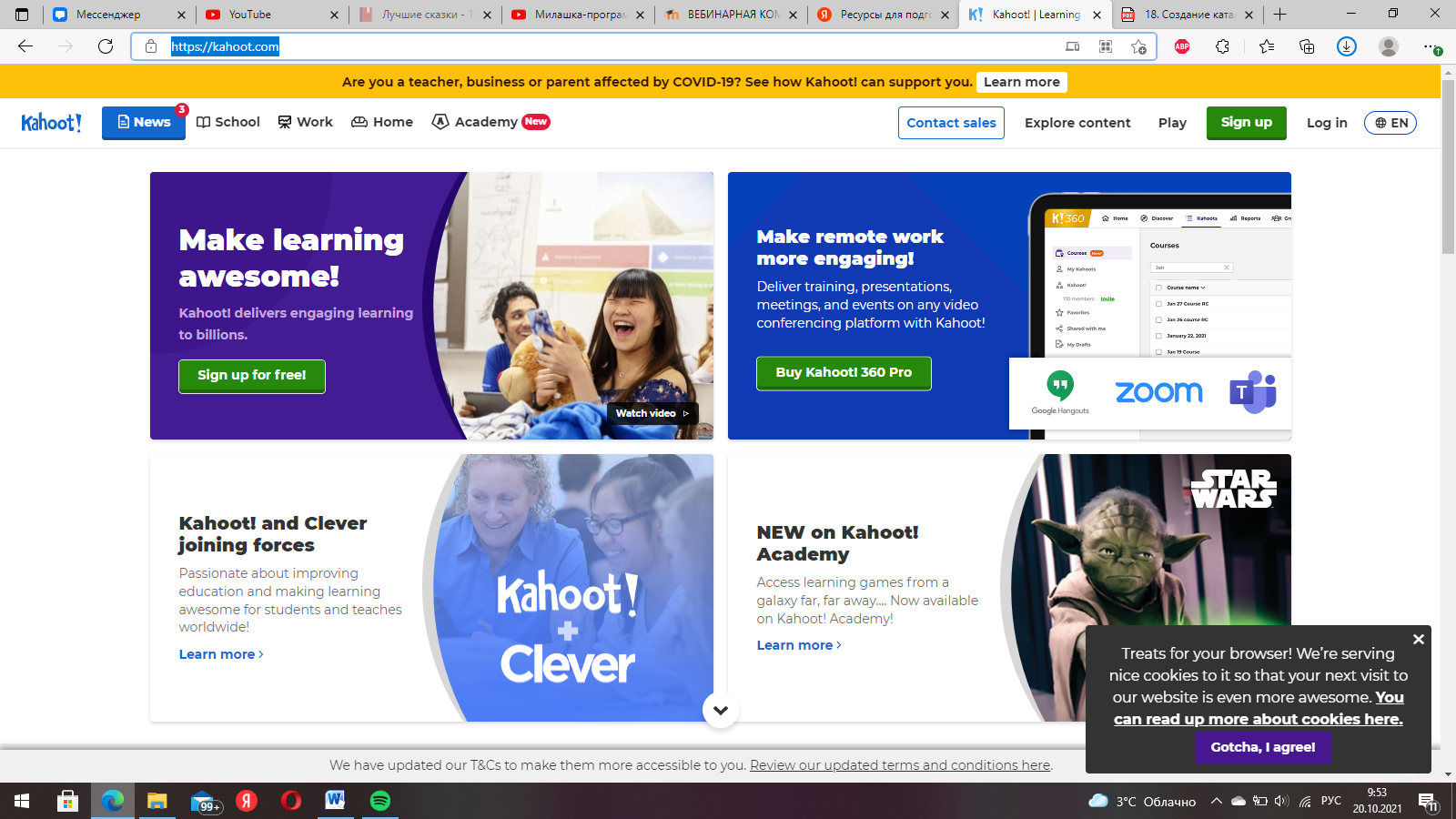
Task: Switch to the 18. Создание ката tab
Action: tap(1188, 15)
